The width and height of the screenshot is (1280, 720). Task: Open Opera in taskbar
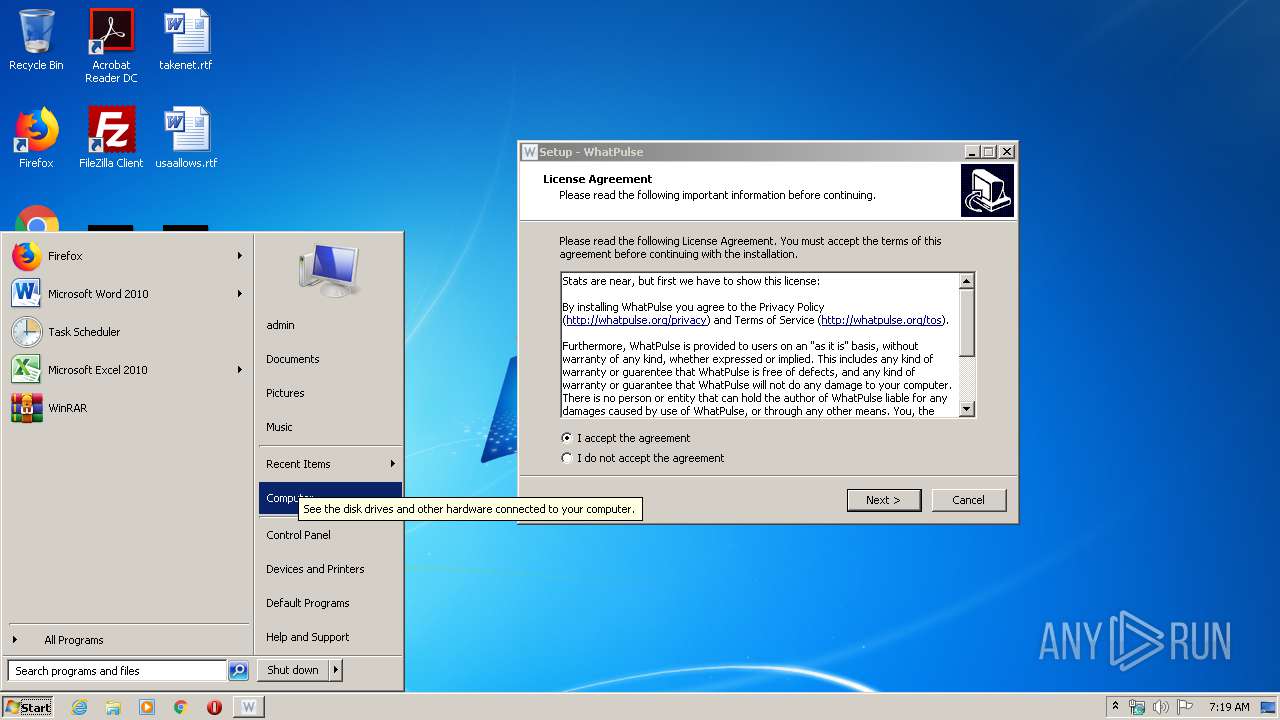[214, 707]
